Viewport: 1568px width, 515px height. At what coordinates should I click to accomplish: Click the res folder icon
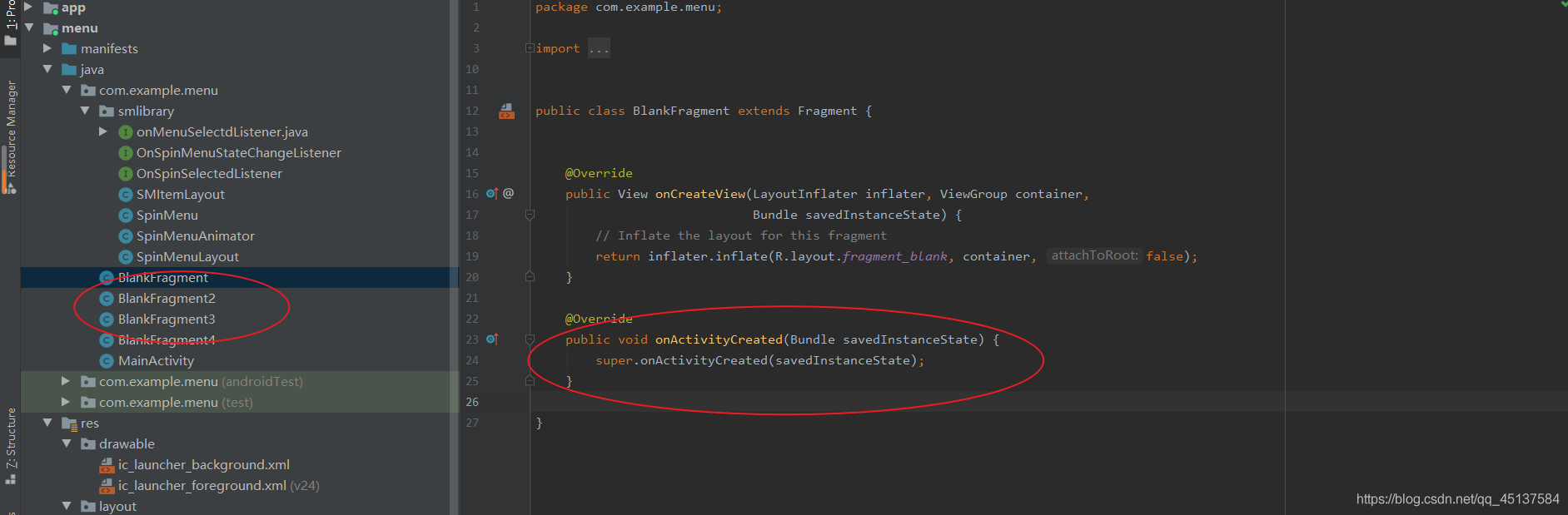(70, 423)
